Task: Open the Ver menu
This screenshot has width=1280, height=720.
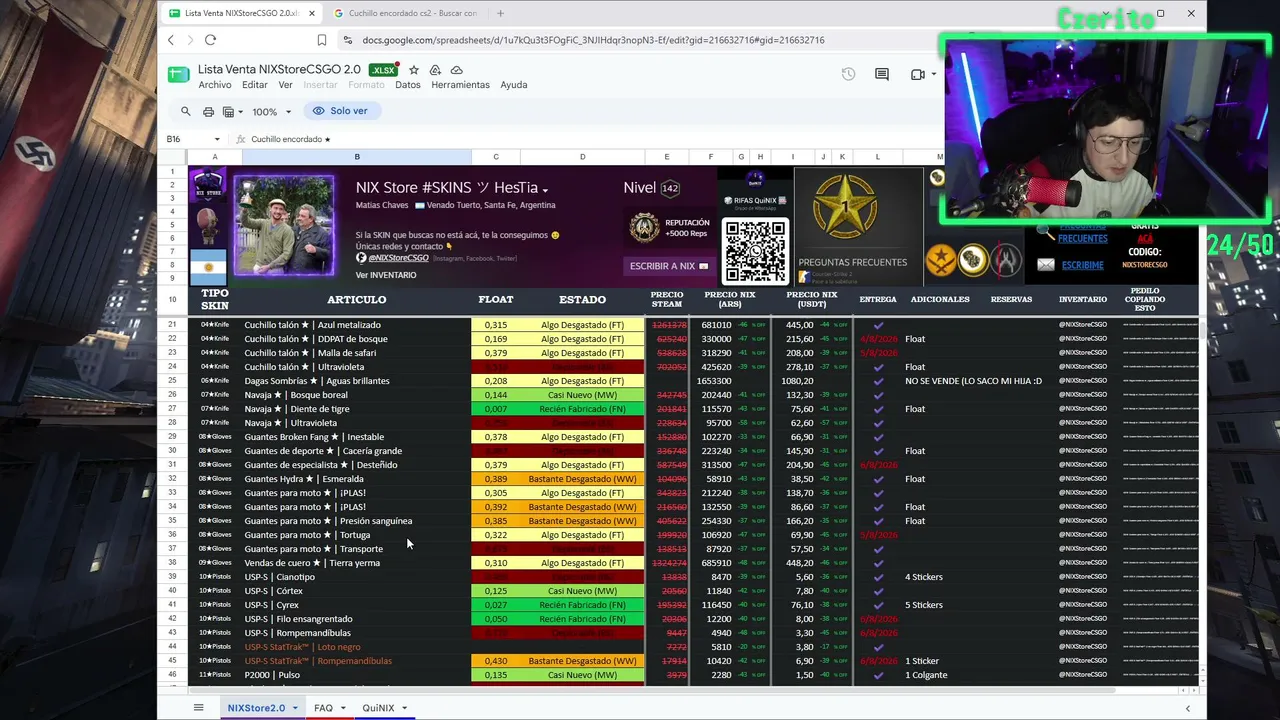Action: click(285, 85)
